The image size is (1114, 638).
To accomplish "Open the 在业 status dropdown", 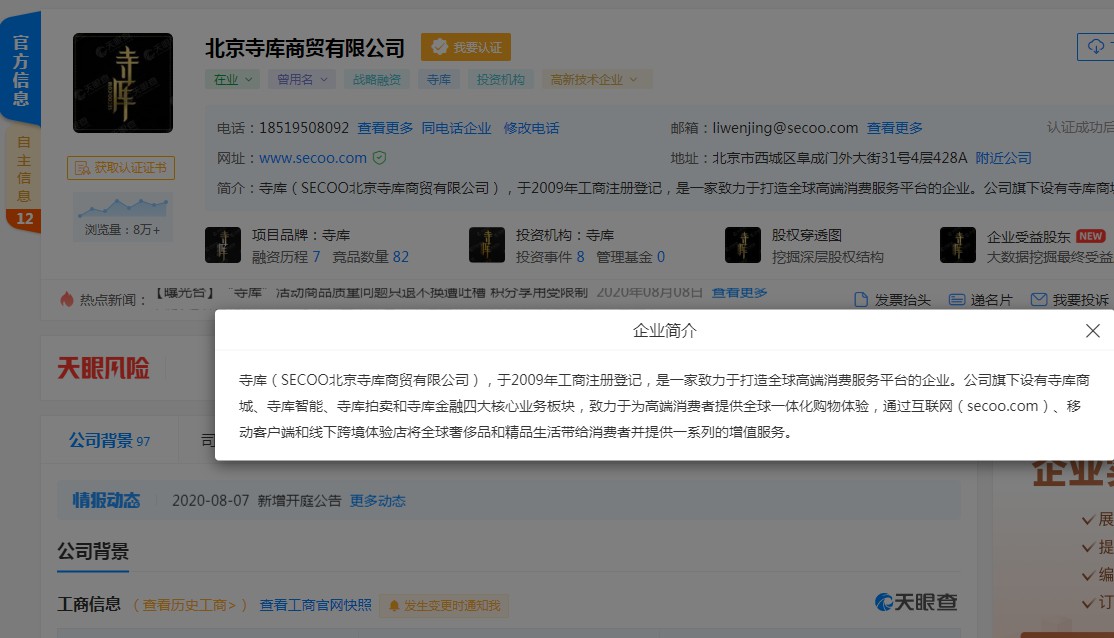I will pyautogui.click(x=232, y=80).
